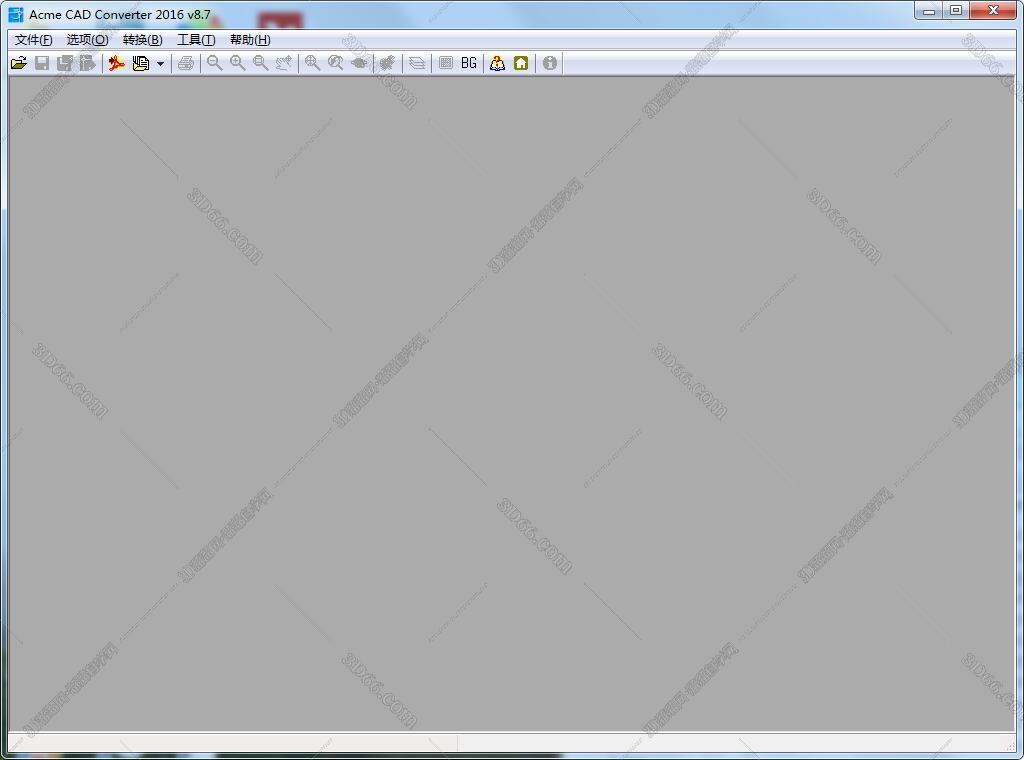
Task: Click the about info icon
Action: [550, 63]
